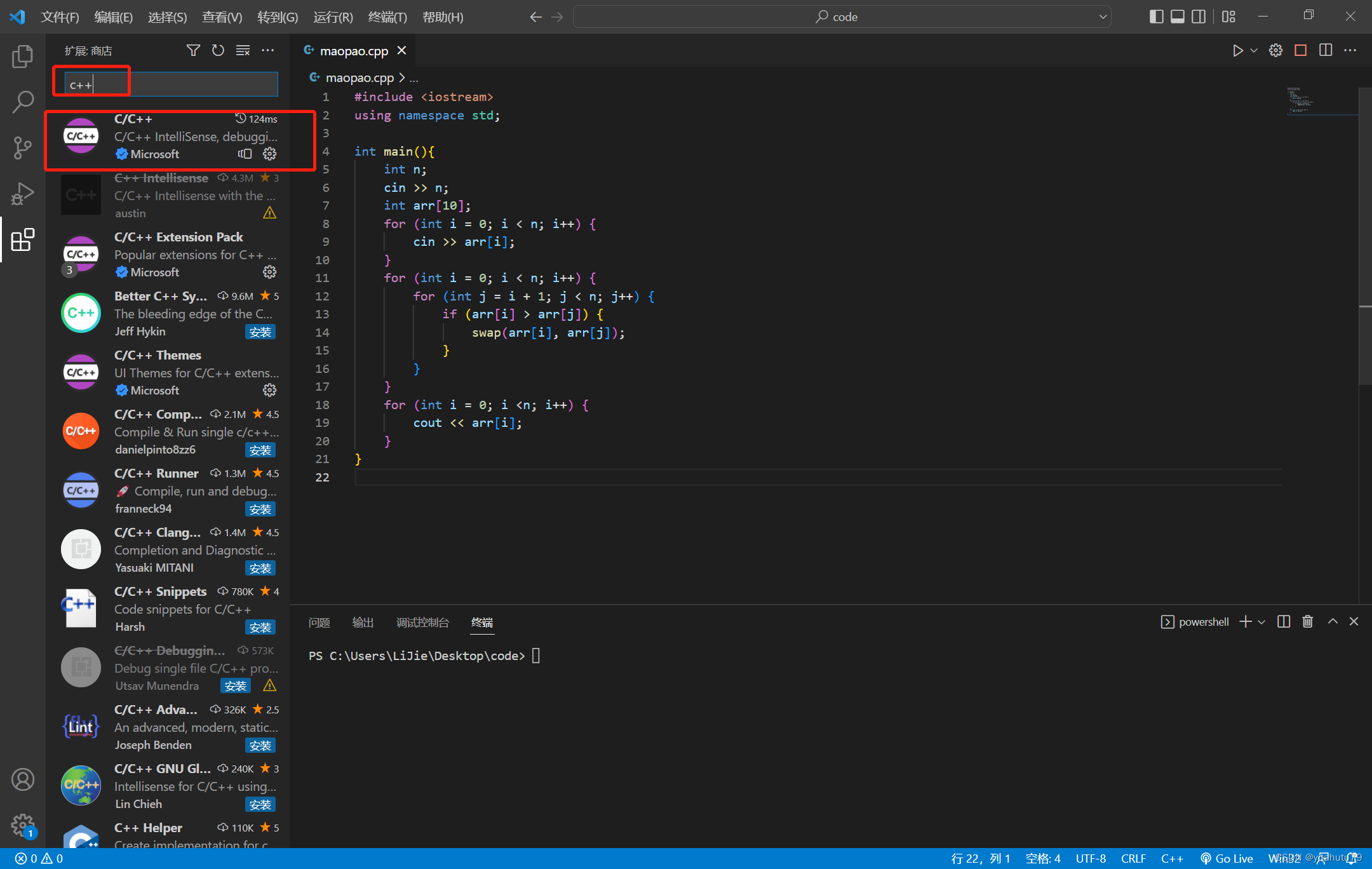
Task: Open the Explorer view in activity bar
Action: tap(23, 56)
